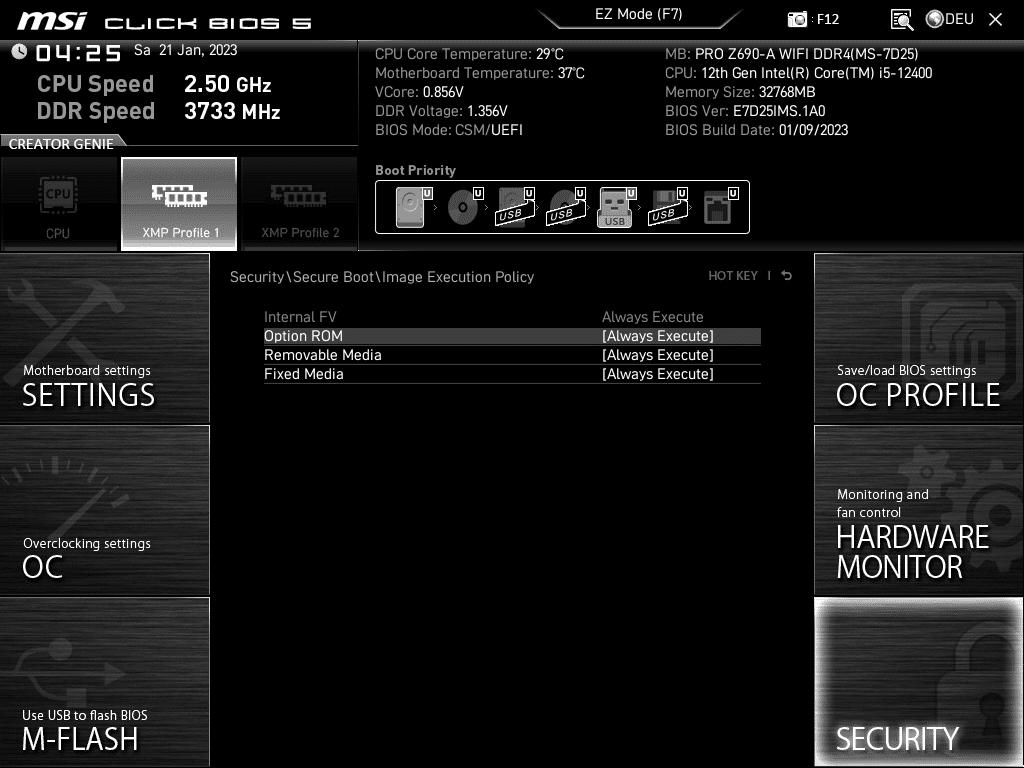Click the date Sa 21 Jan, 2023
The image size is (1024, 768).
click(185, 50)
